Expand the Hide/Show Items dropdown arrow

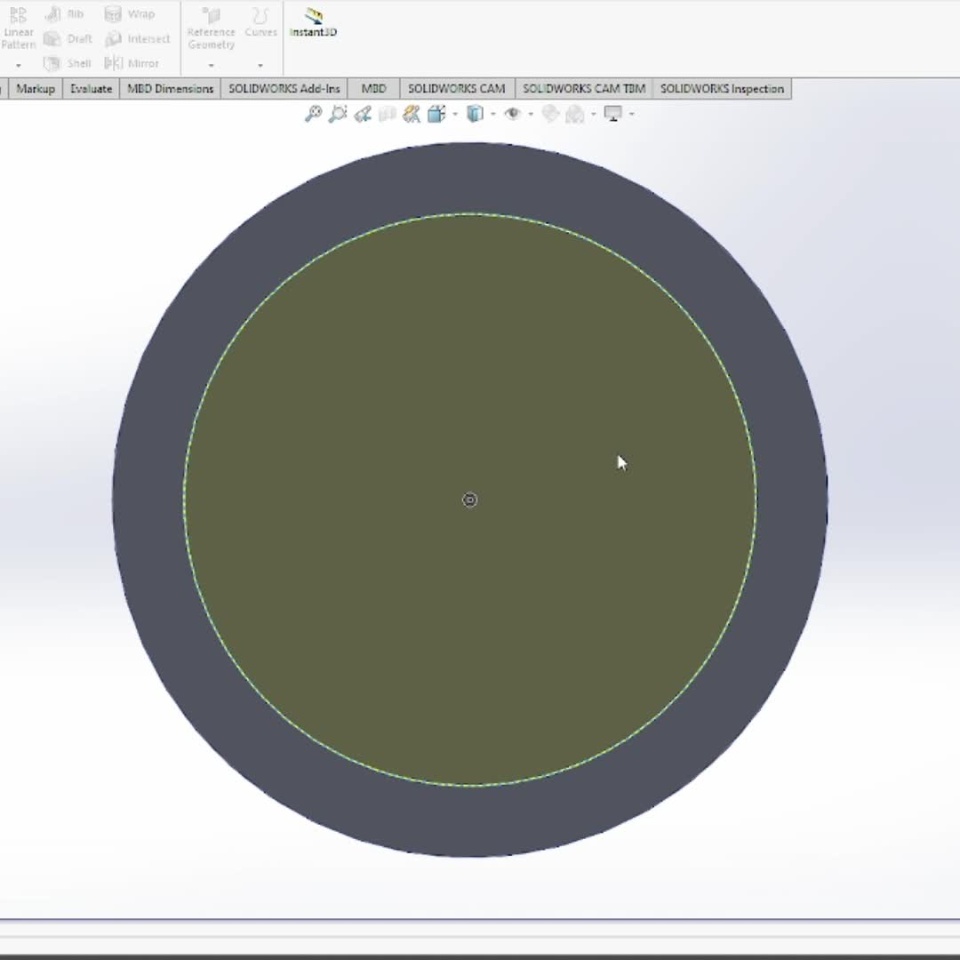(x=530, y=114)
